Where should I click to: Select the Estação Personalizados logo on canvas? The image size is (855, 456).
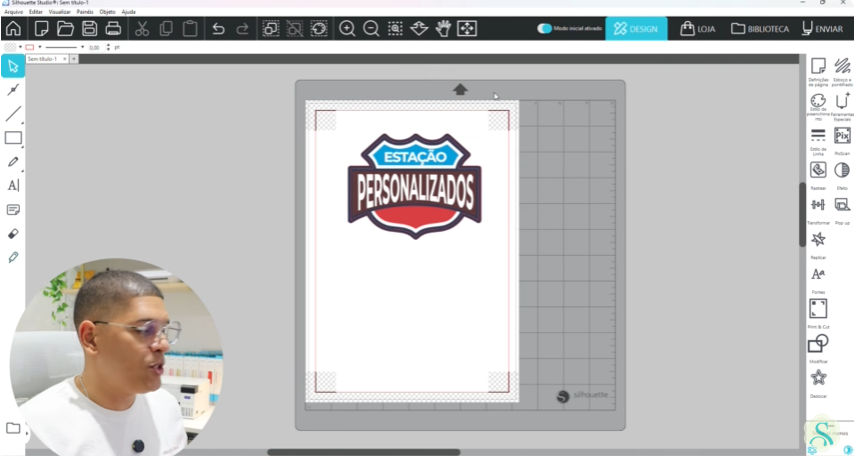click(x=414, y=186)
